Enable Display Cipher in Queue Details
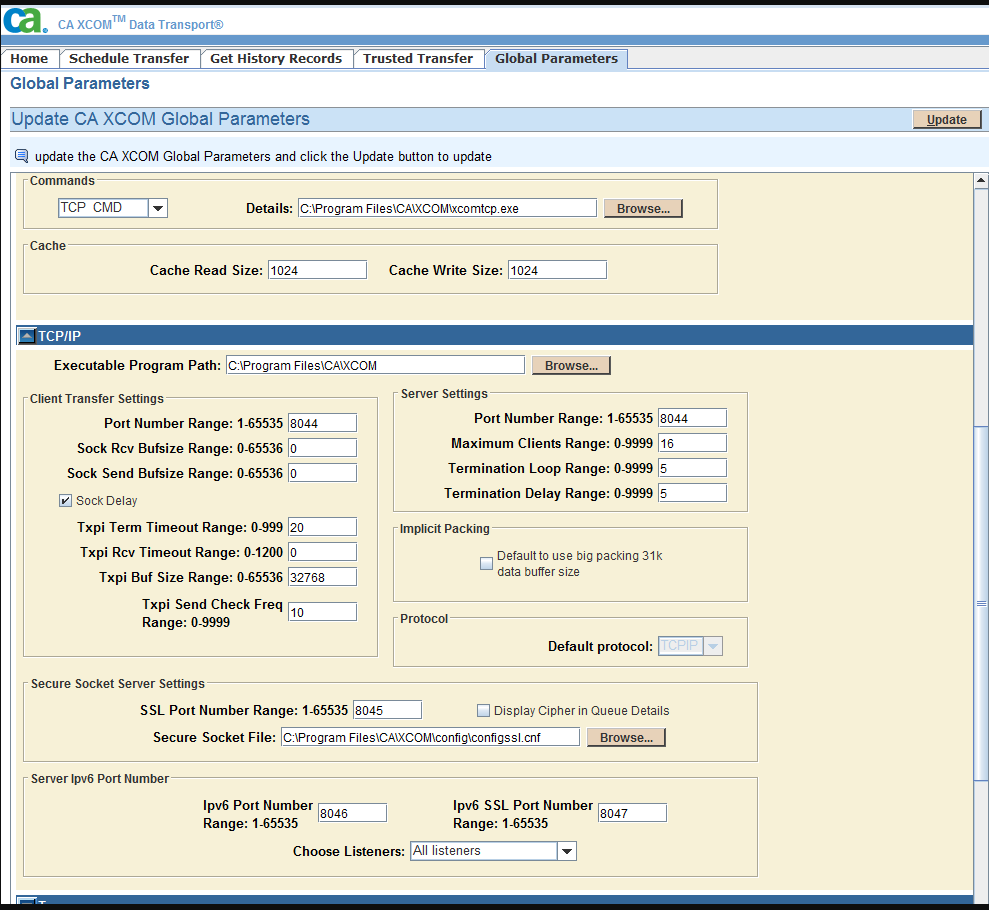The width and height of the screenshot is (989, 910). coord(484,711)
